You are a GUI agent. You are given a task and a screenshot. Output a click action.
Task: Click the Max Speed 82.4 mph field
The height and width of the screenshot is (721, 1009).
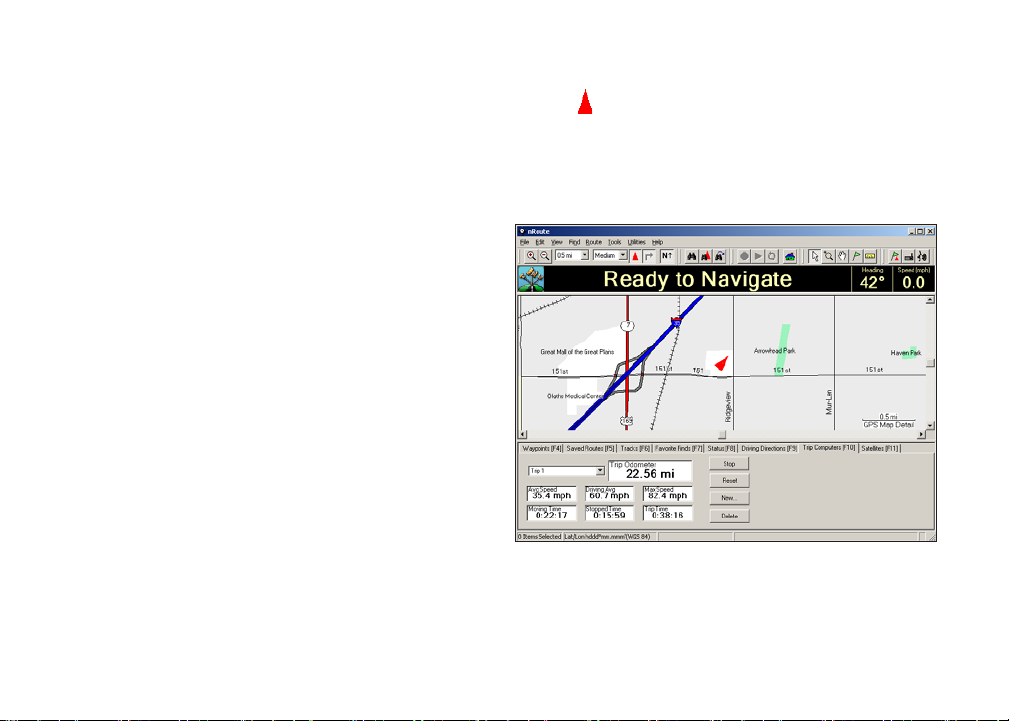pyautogui.click(x=668, y=494)
